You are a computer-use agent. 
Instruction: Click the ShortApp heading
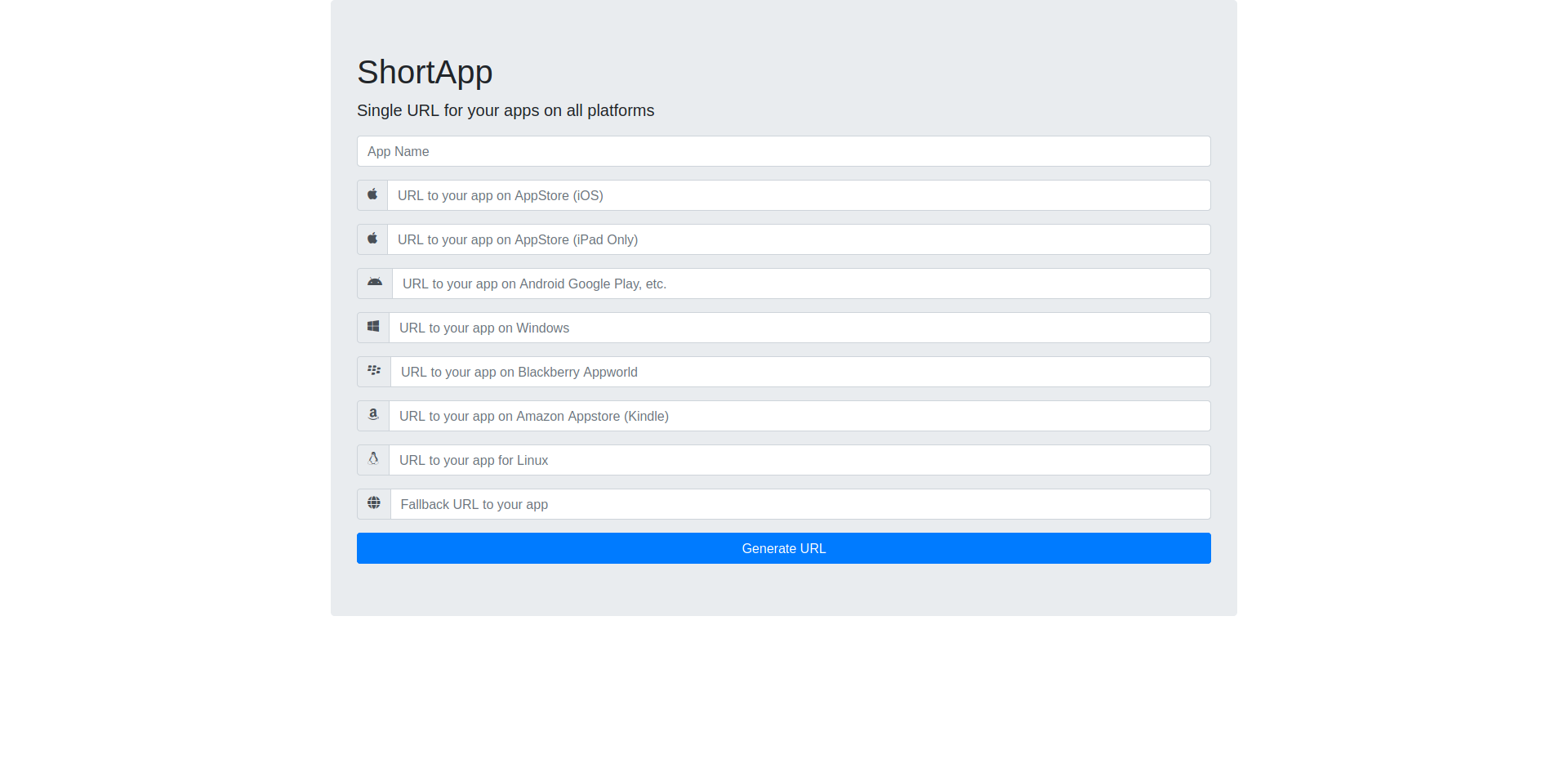(x=425, y=73)
